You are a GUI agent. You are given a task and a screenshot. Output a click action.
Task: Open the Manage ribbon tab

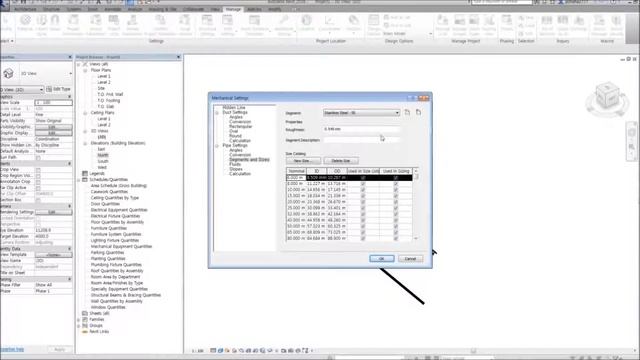[x=233, y=9]
